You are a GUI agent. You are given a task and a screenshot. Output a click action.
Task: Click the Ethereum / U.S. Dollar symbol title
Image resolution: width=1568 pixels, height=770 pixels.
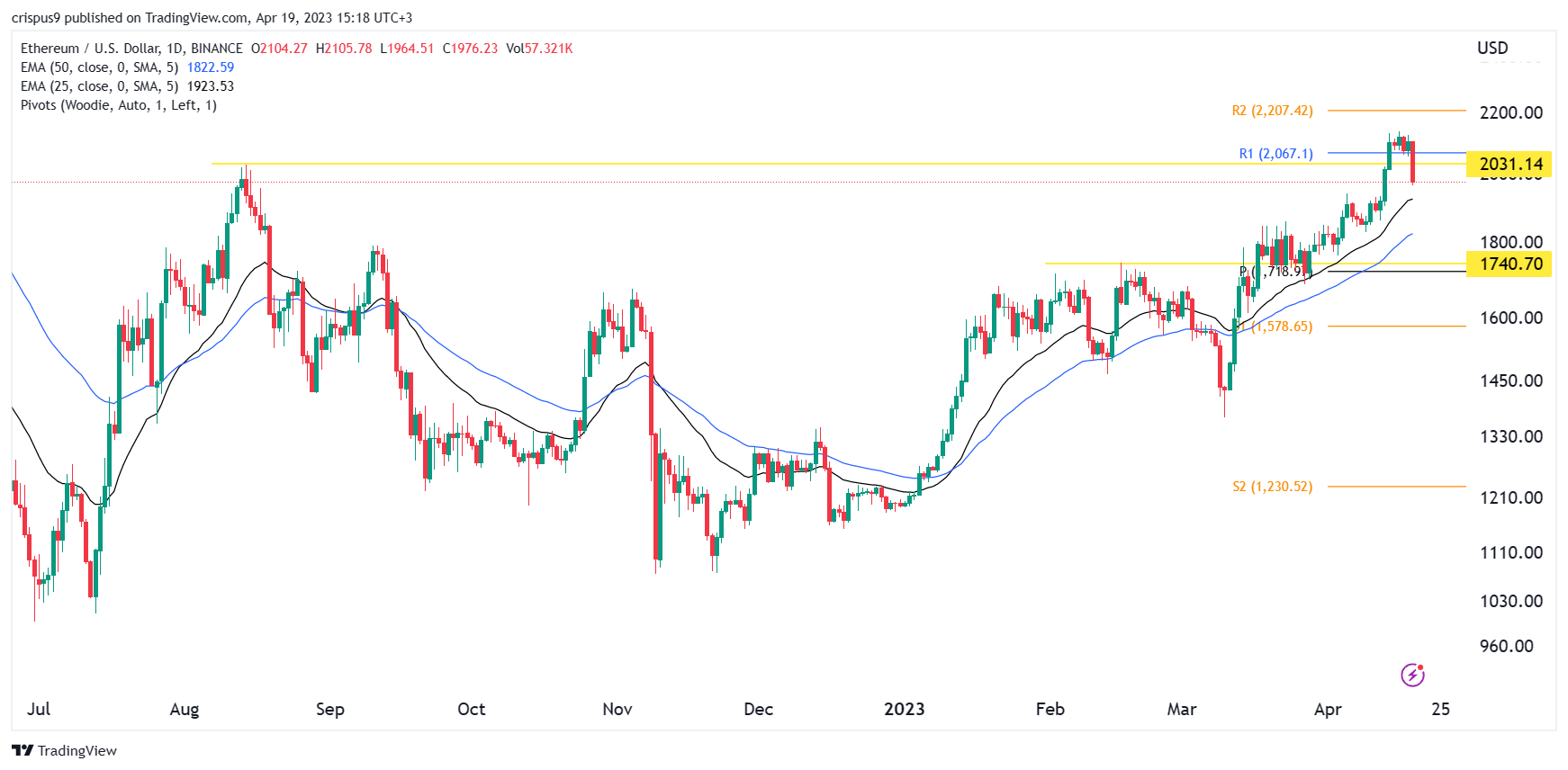point(131,49)
